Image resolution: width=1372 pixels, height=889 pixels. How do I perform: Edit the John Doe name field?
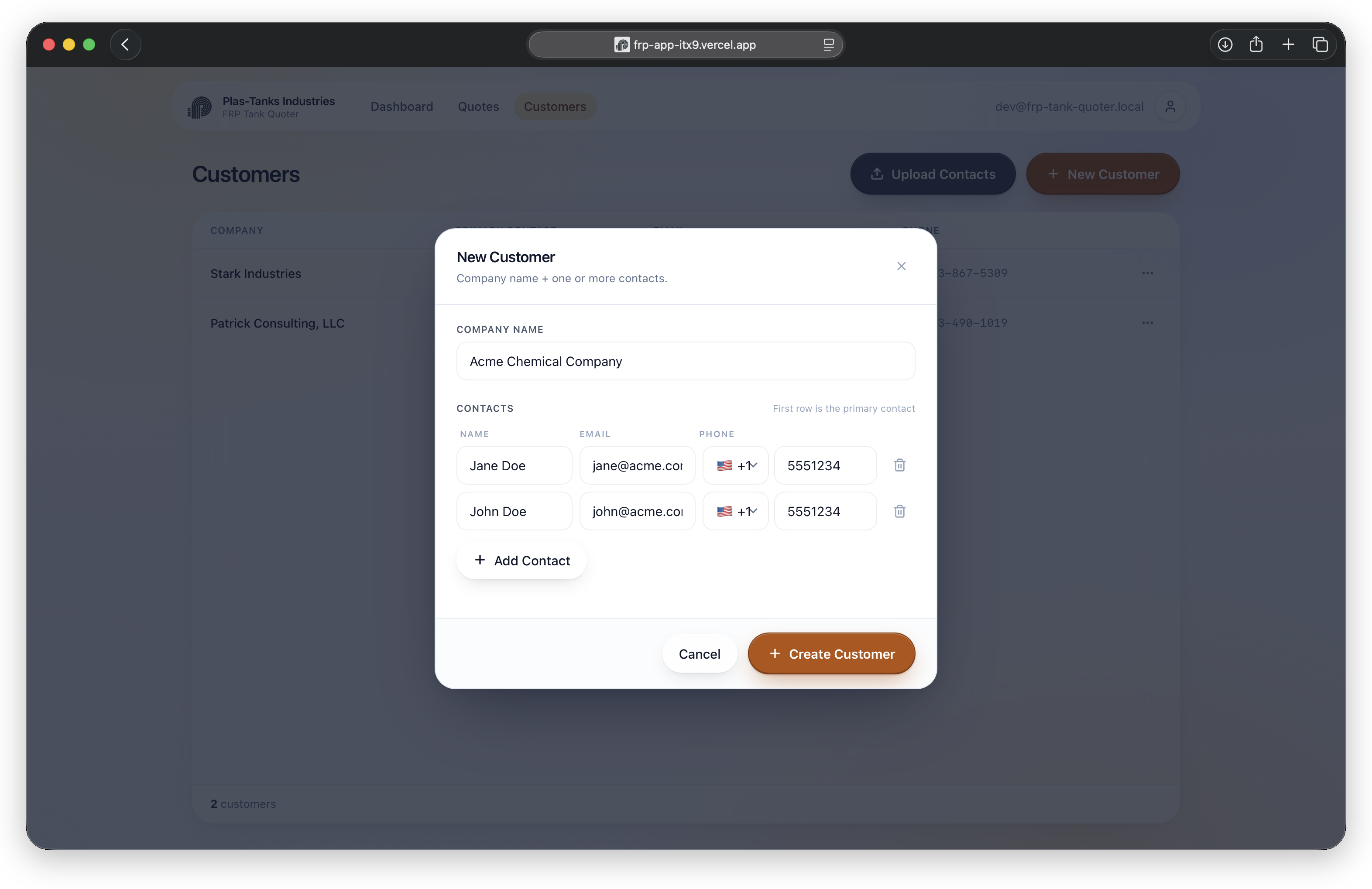point(514,511)
